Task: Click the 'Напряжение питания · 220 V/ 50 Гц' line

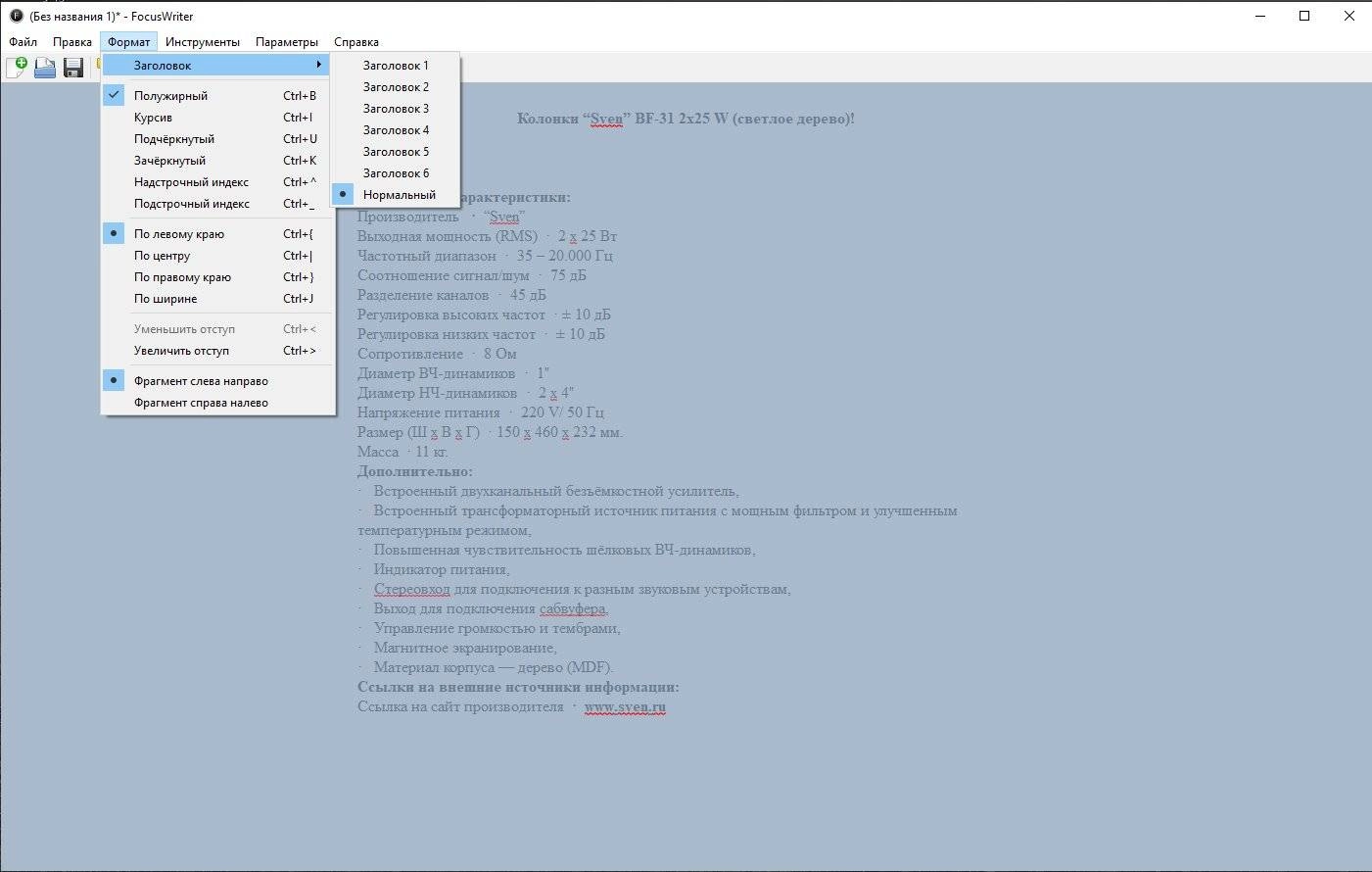Action: [x=481, y=412]
